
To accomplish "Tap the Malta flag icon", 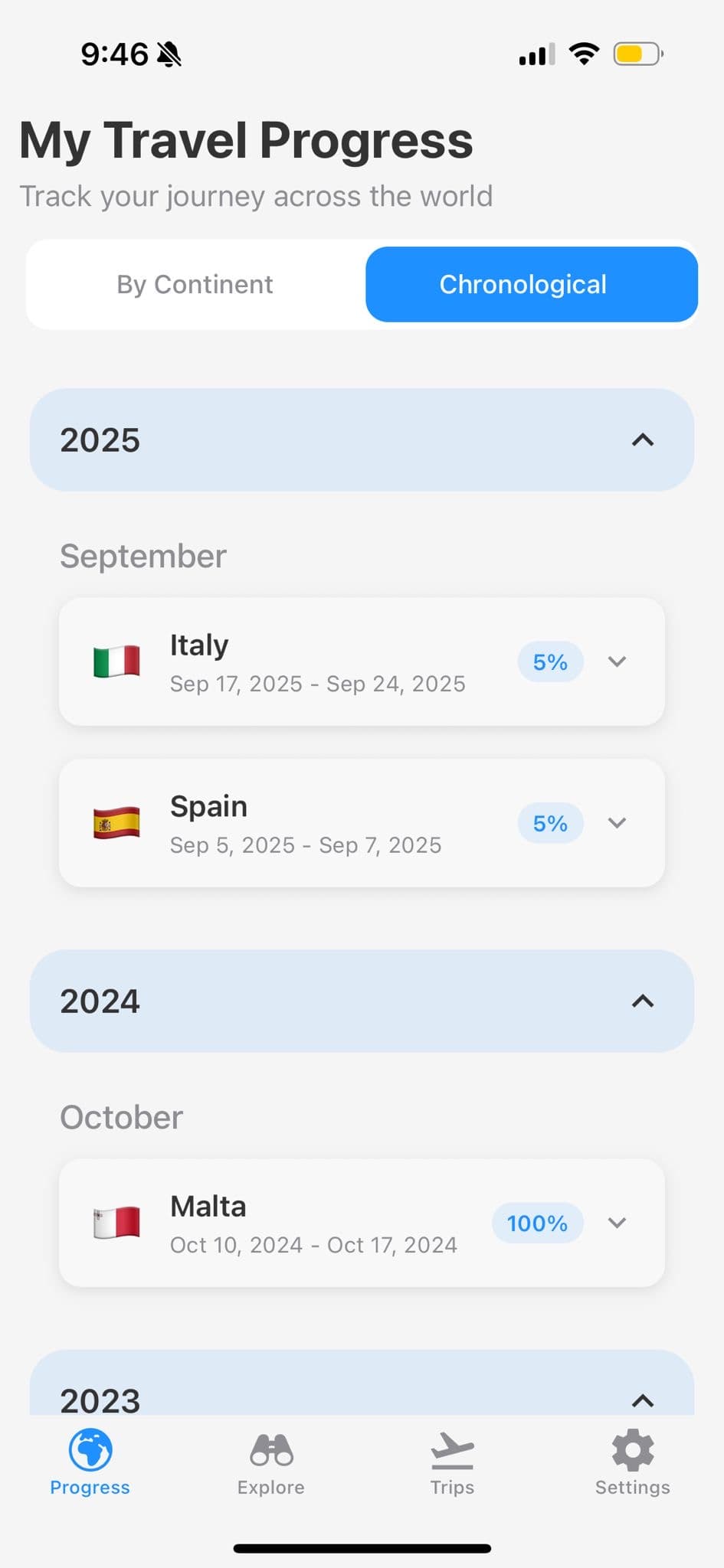I will [116, 1223].
